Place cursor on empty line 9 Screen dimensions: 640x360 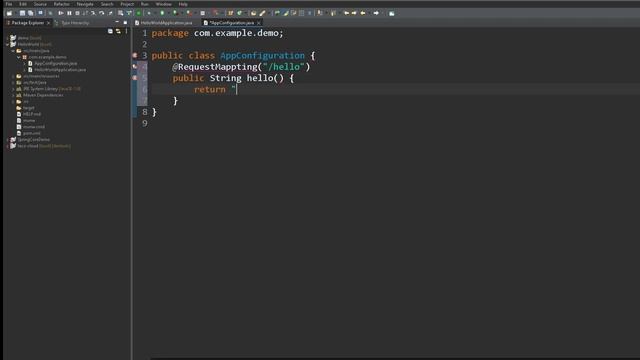(394, 123)
